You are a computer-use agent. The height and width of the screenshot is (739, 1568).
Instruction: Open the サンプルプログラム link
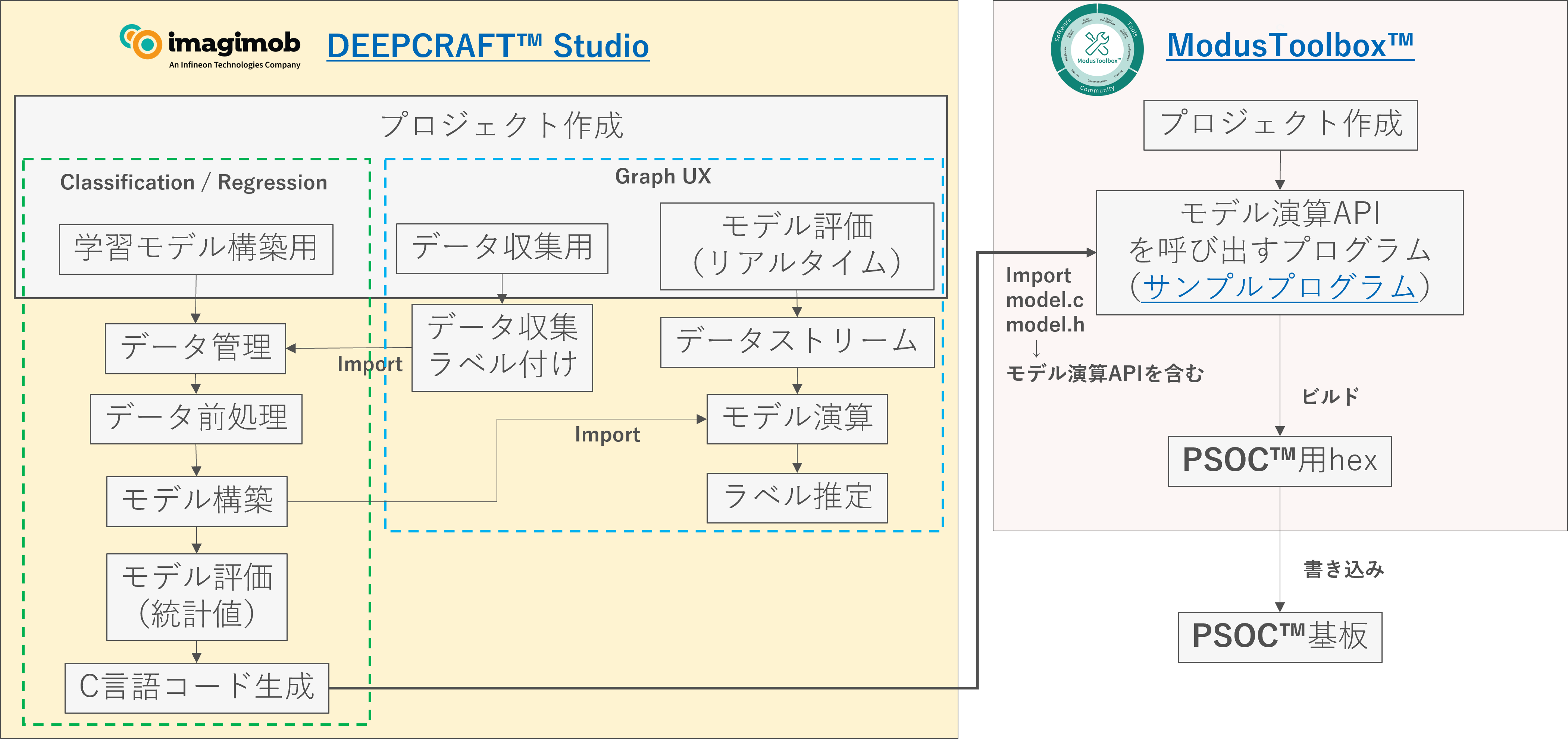point(1280,286)
